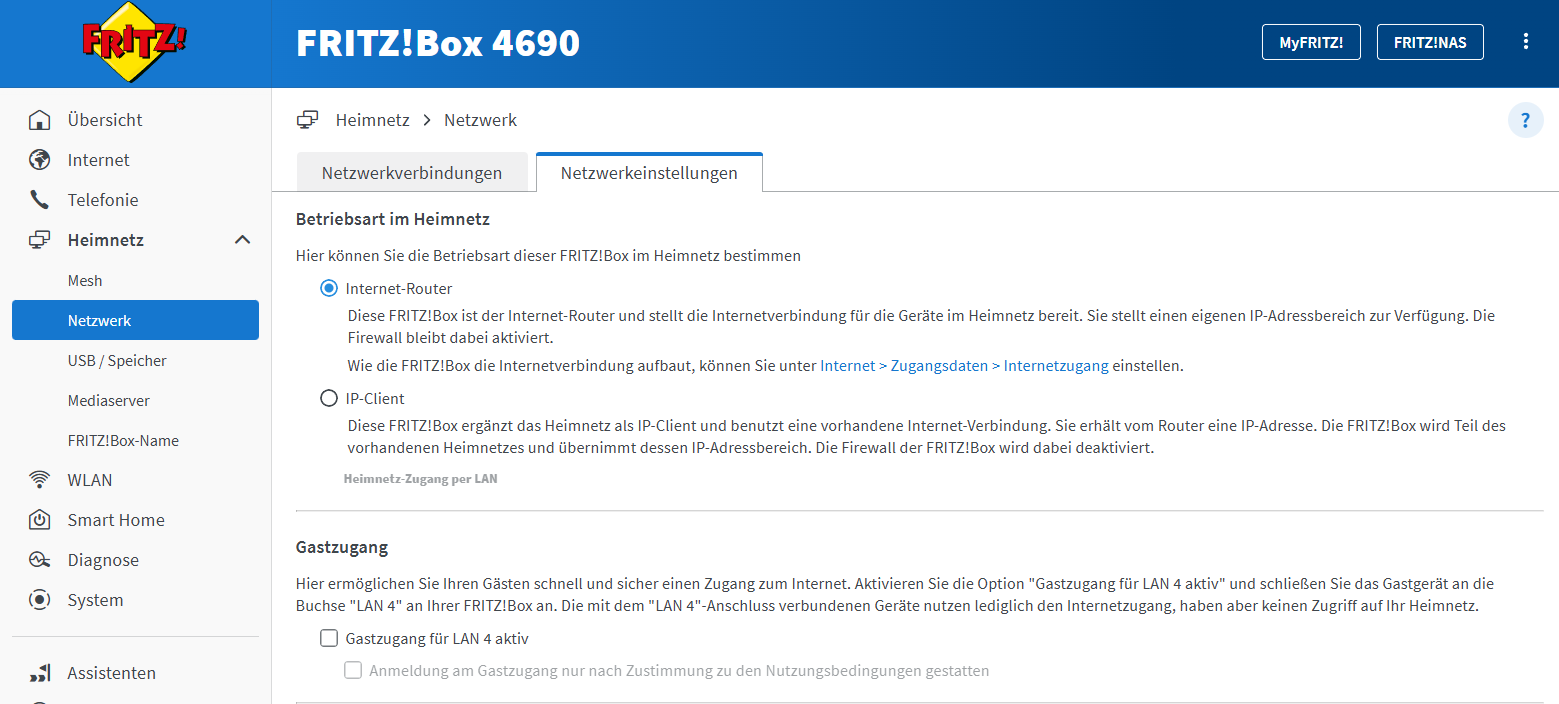Click the Gastzugang section heading
This screenshot has height=704, width=1559.
(342, 547)
